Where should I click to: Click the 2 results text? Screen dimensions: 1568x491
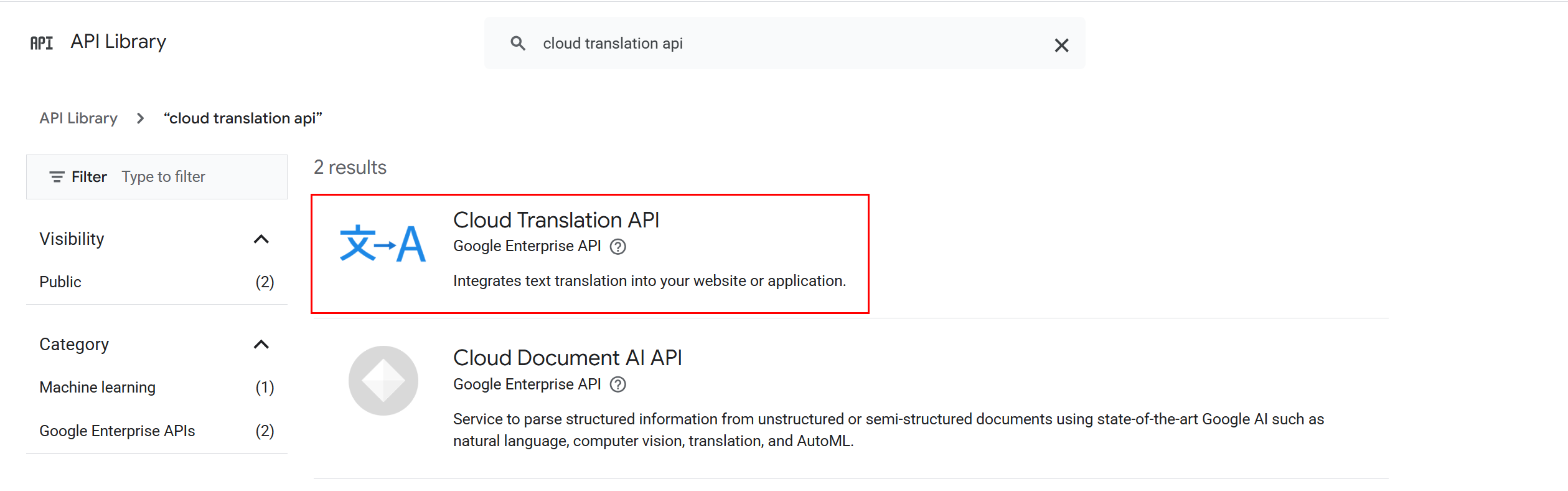tap(350, 167)
